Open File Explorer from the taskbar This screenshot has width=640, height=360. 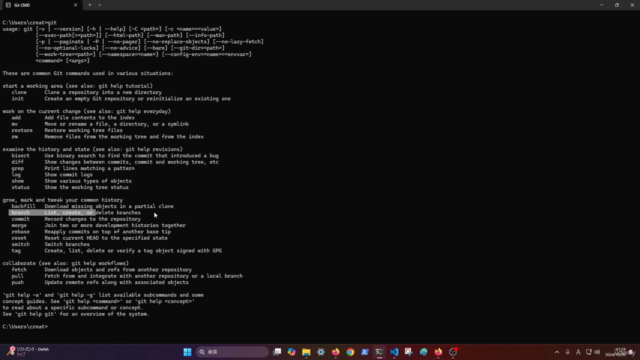point(306,352)
